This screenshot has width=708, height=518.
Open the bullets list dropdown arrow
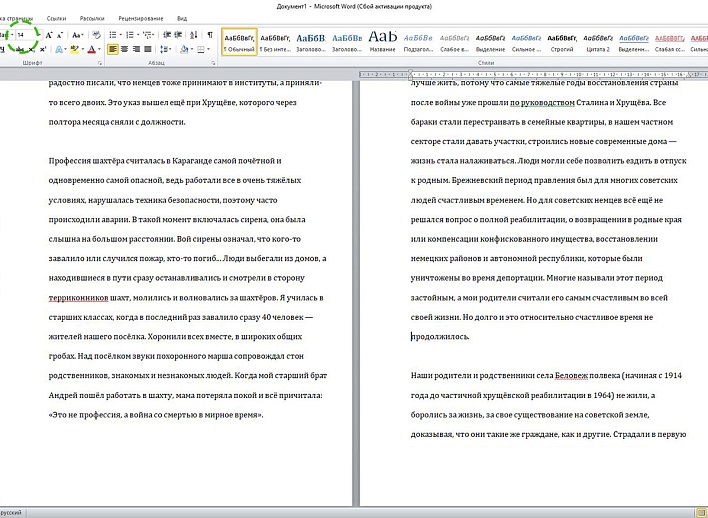(121, 35)
